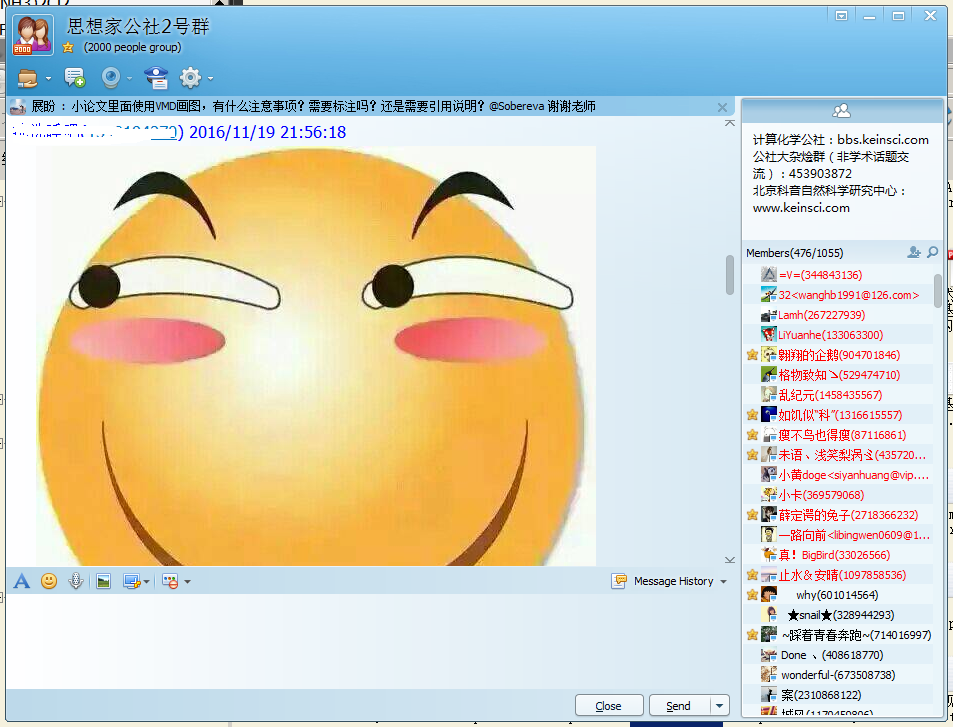Click the chat area scrollbar thumb
This screenshot has height=727, width=953.
(730, 275)
